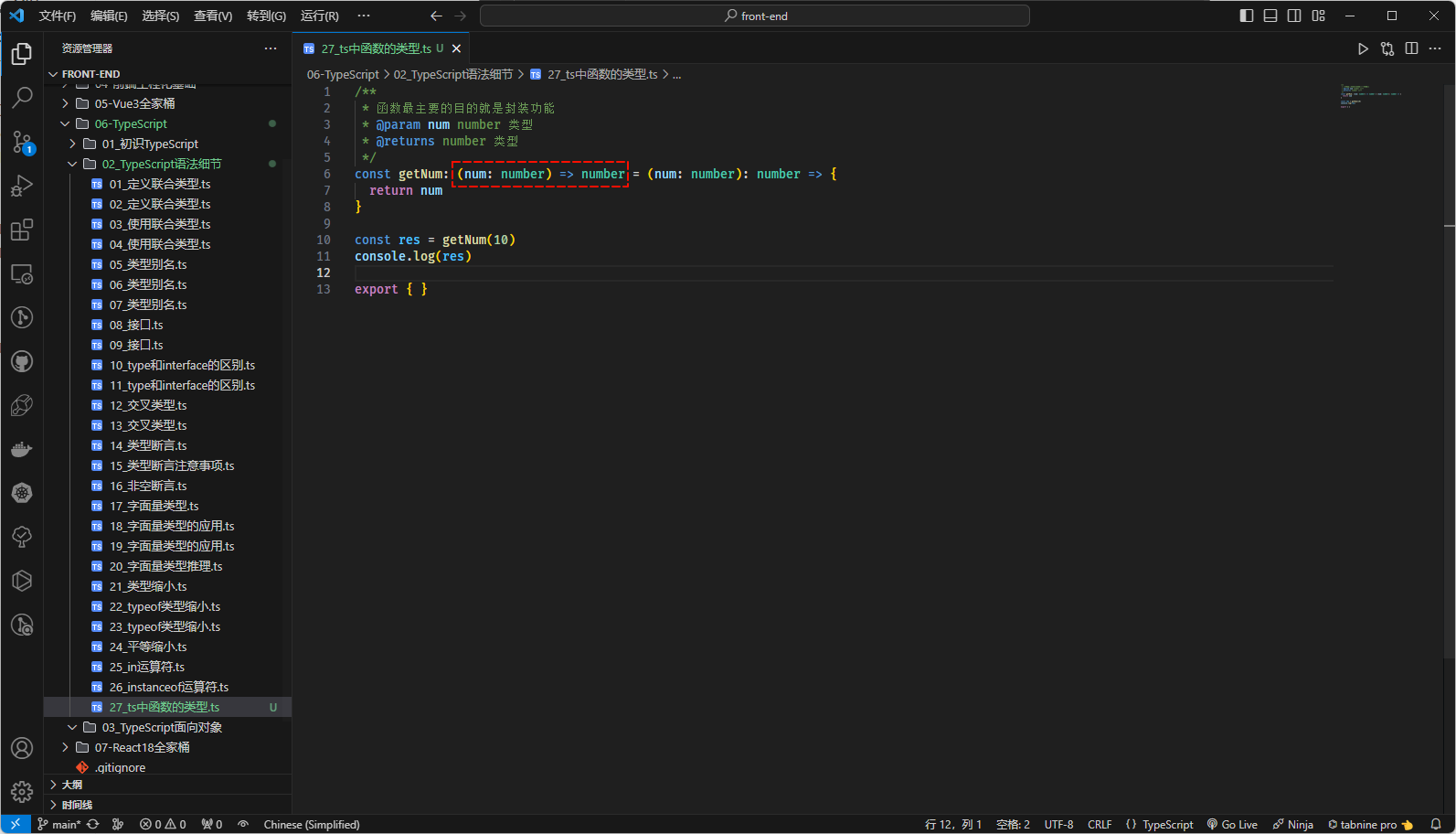Open the Run and Debug view
Image resolution: width=1456 pixels, height=834 pixels.
pyautogui.click(x=22, y=186)
